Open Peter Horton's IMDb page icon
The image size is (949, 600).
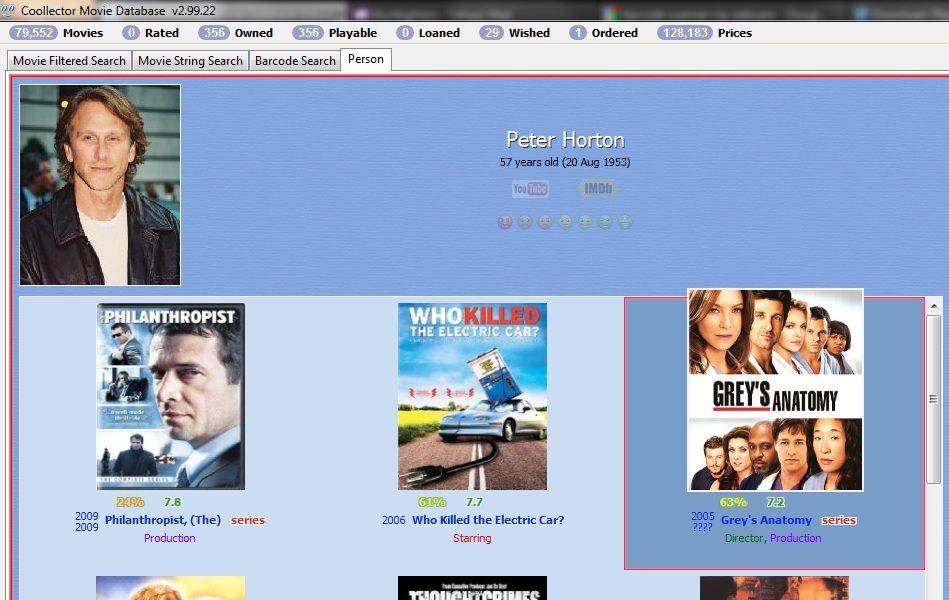tap(598, 189)
